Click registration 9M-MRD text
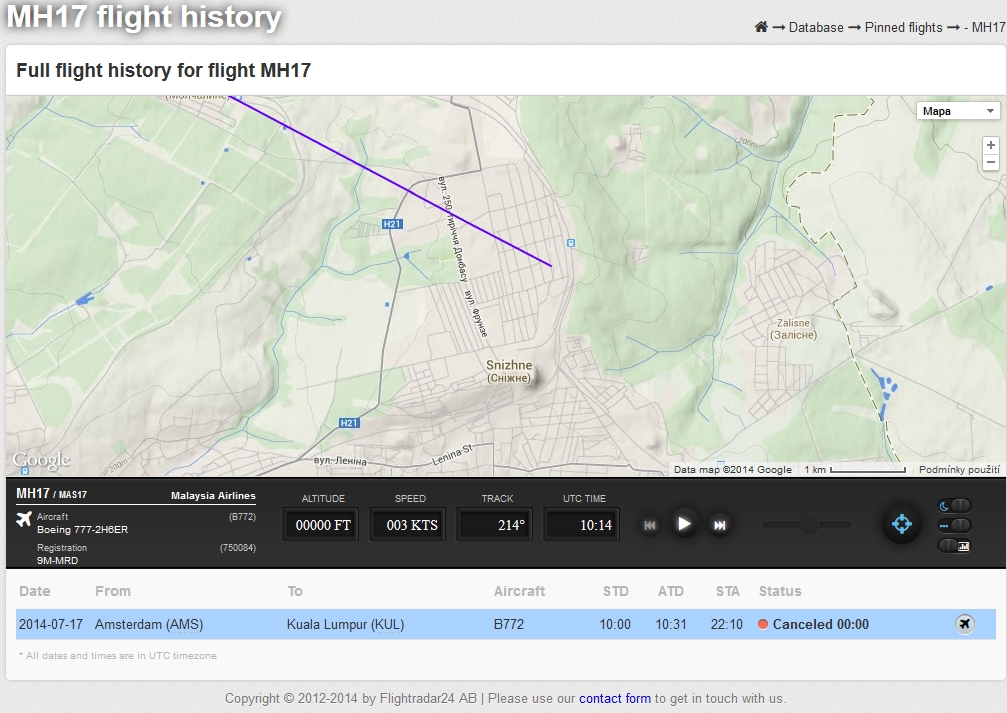 57,560
